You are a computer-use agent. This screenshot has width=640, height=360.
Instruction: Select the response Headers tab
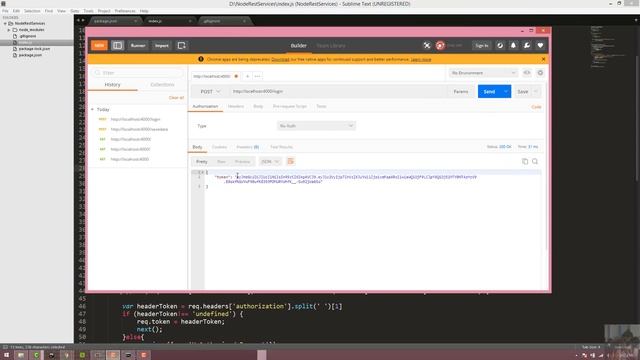click(x=247, y=147)
